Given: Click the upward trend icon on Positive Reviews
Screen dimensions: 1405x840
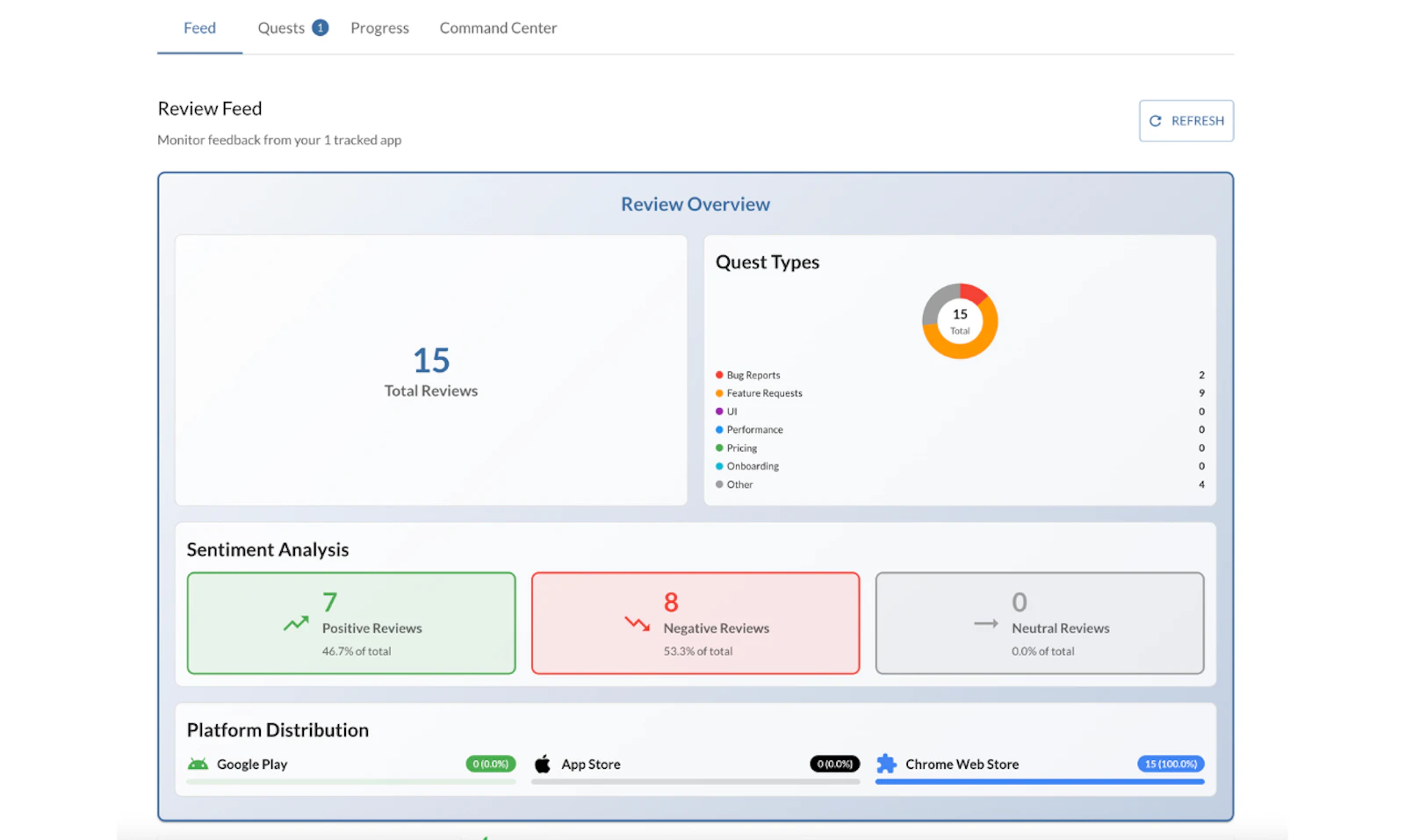Looking at the screenshot, I should pyautogui.click(x=296, y=623).
